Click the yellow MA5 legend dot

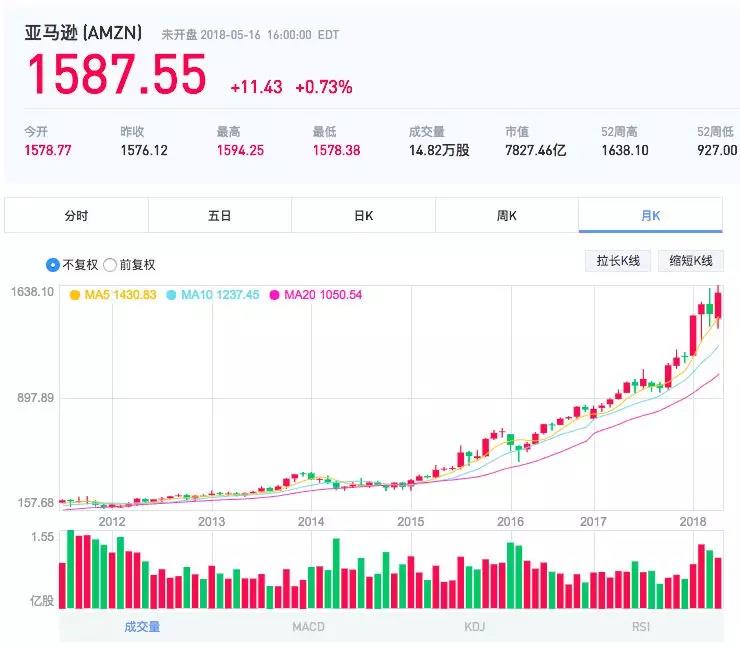(75, 295)
